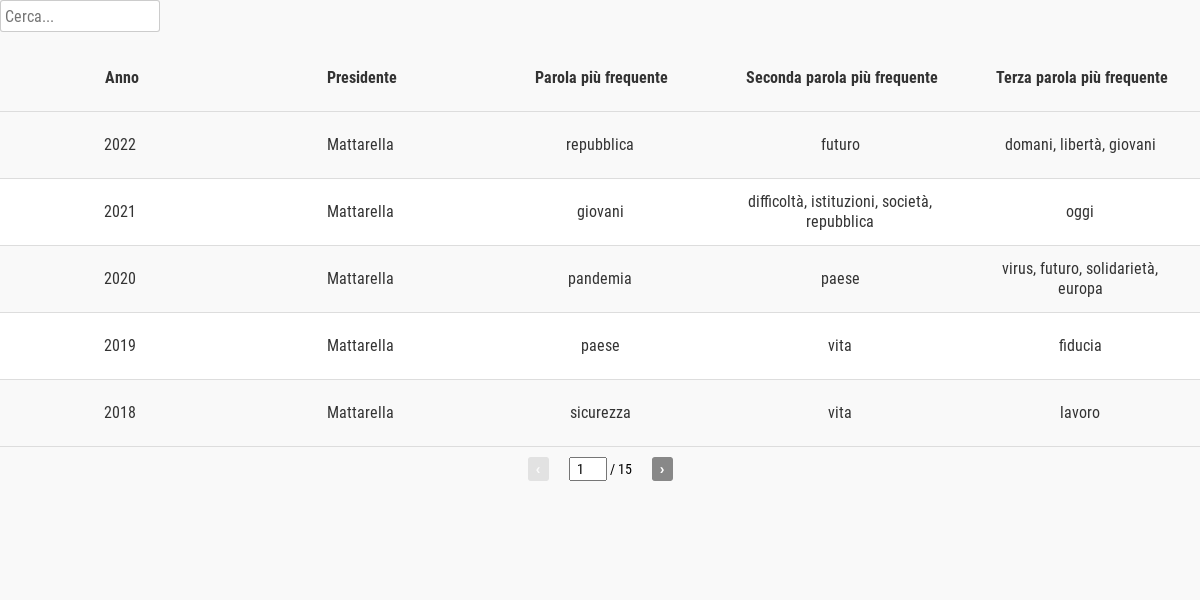Sort by Presidente column header
1200x600 pixels.
coord(362,78)
